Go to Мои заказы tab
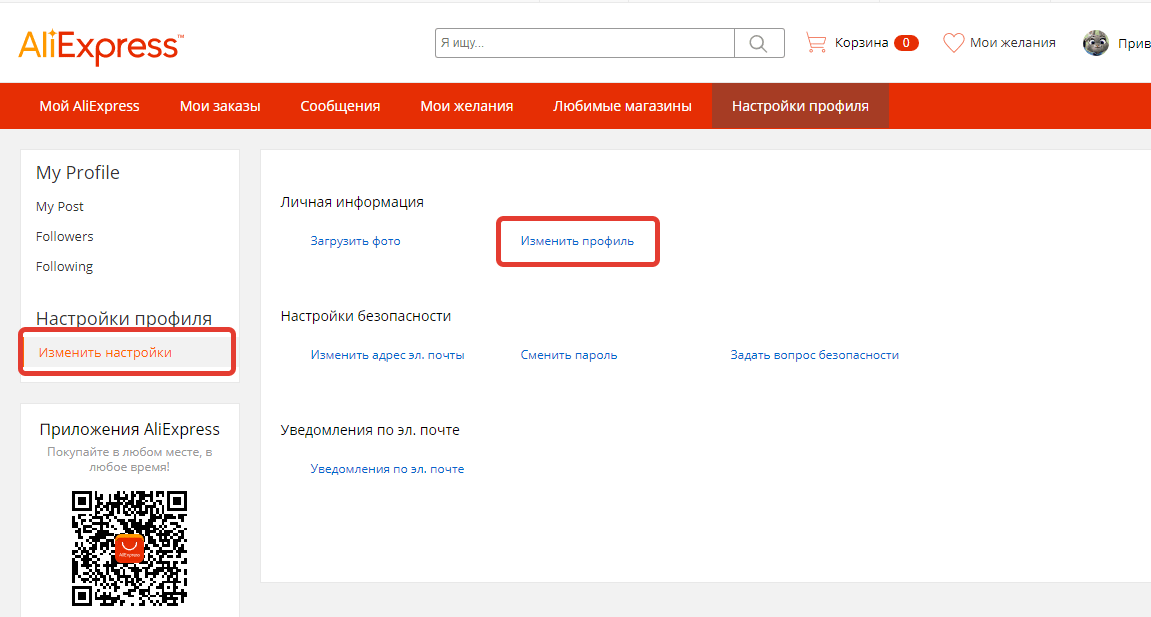Screen dimensions: 1151x617 click(x=220, y=106)
